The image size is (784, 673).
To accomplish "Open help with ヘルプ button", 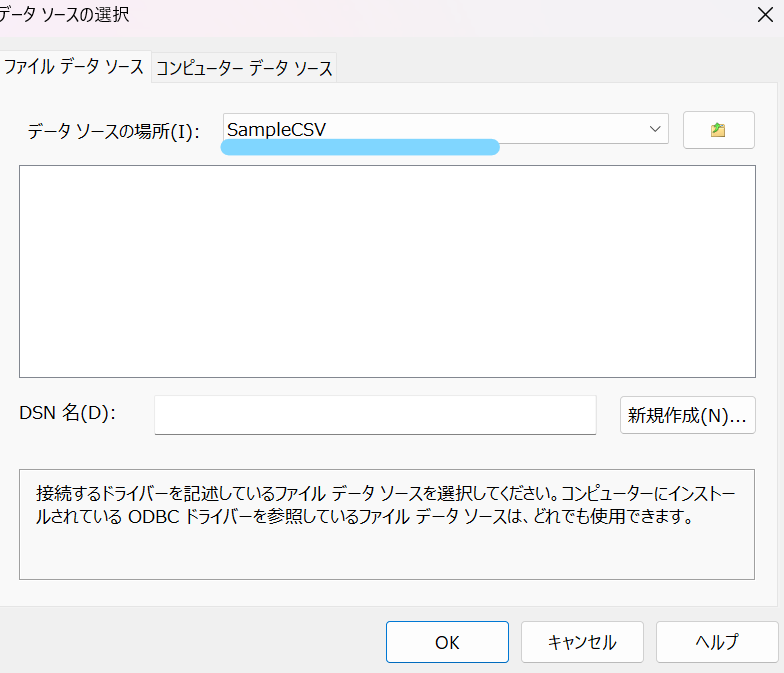I will (717, 642).
